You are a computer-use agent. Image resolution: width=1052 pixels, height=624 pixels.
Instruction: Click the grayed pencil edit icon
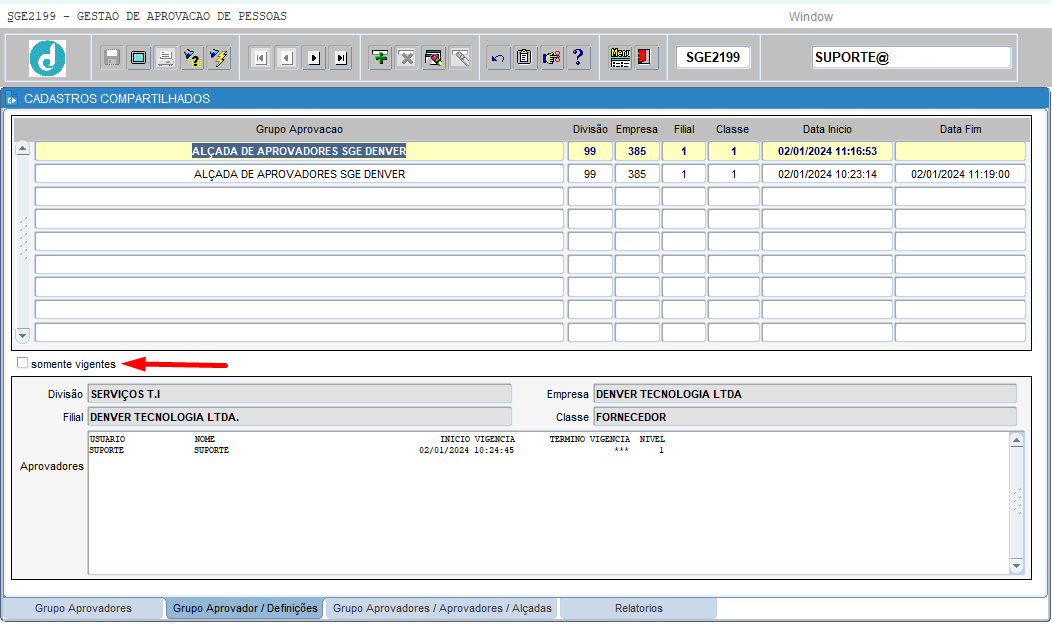pyautogui.click(x=460, y=58)
